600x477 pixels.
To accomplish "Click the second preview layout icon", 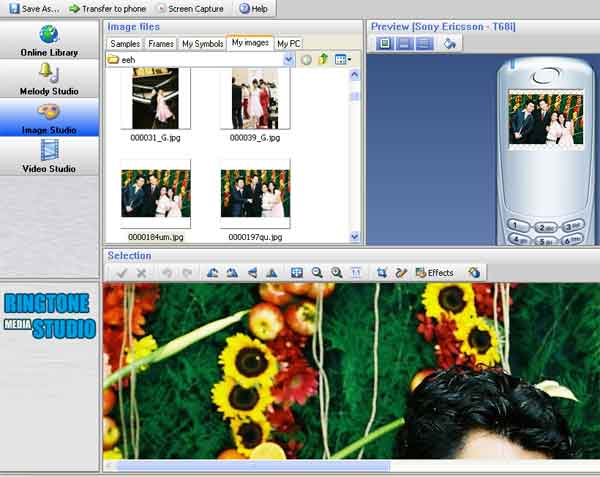I will coord(404,43).
